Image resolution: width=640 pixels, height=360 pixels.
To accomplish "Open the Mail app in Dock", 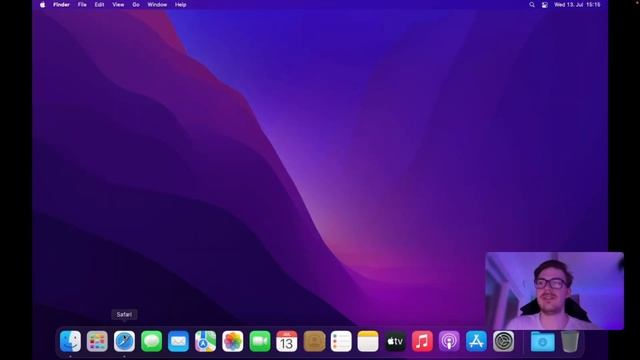I will 178,341.
